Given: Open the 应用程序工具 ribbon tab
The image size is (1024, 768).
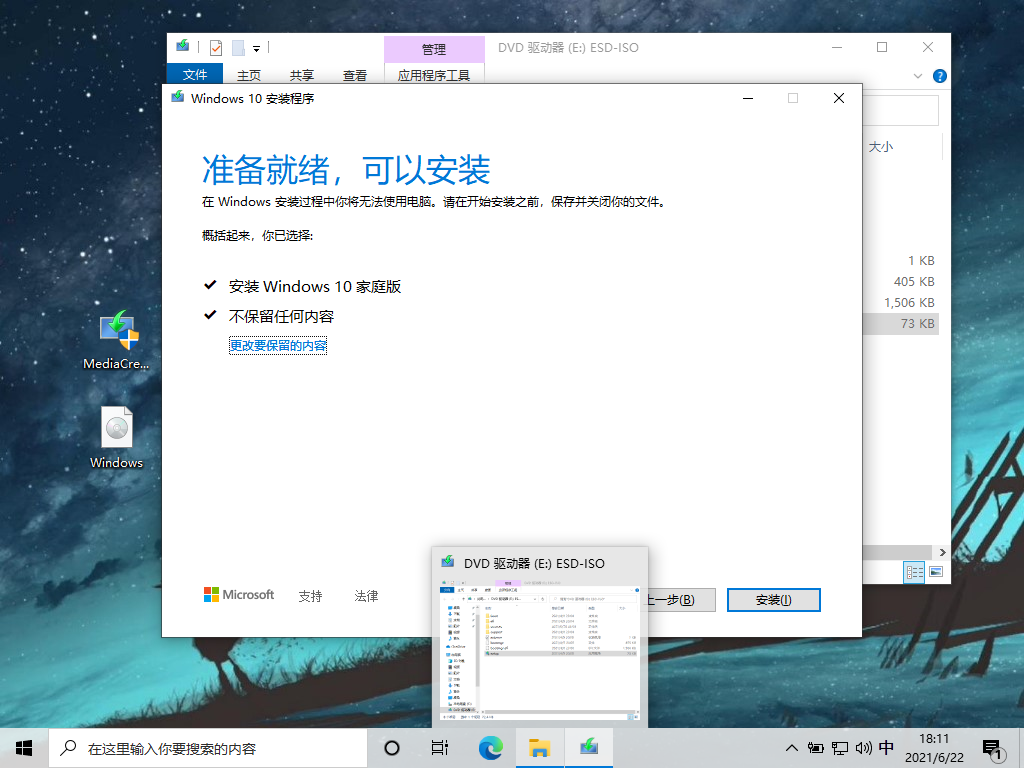Looking at the screenshot, I should [434, 75].
